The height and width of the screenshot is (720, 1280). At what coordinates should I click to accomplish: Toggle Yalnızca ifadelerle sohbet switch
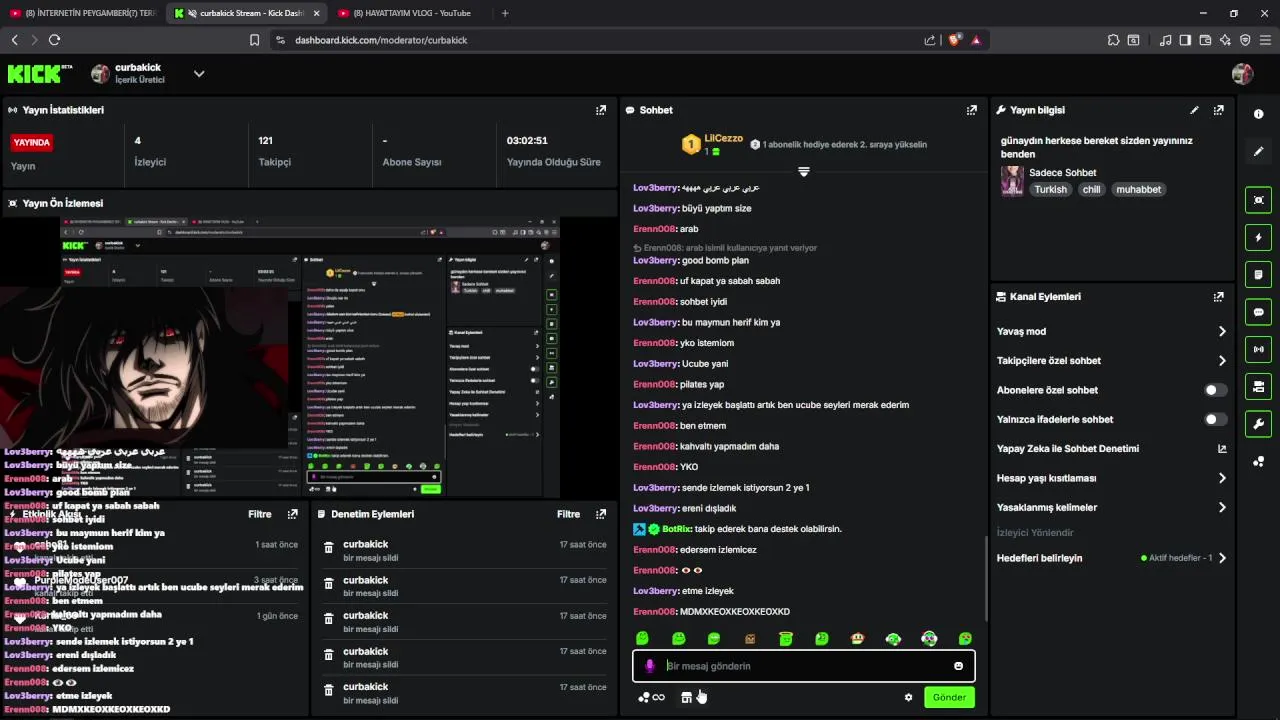[1215, 419]
